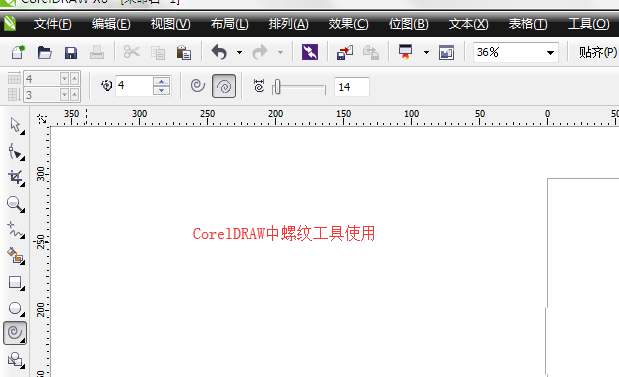Click the CorelDRAW logo icon in menu bar
619x377 pixels.
[9, 23]
